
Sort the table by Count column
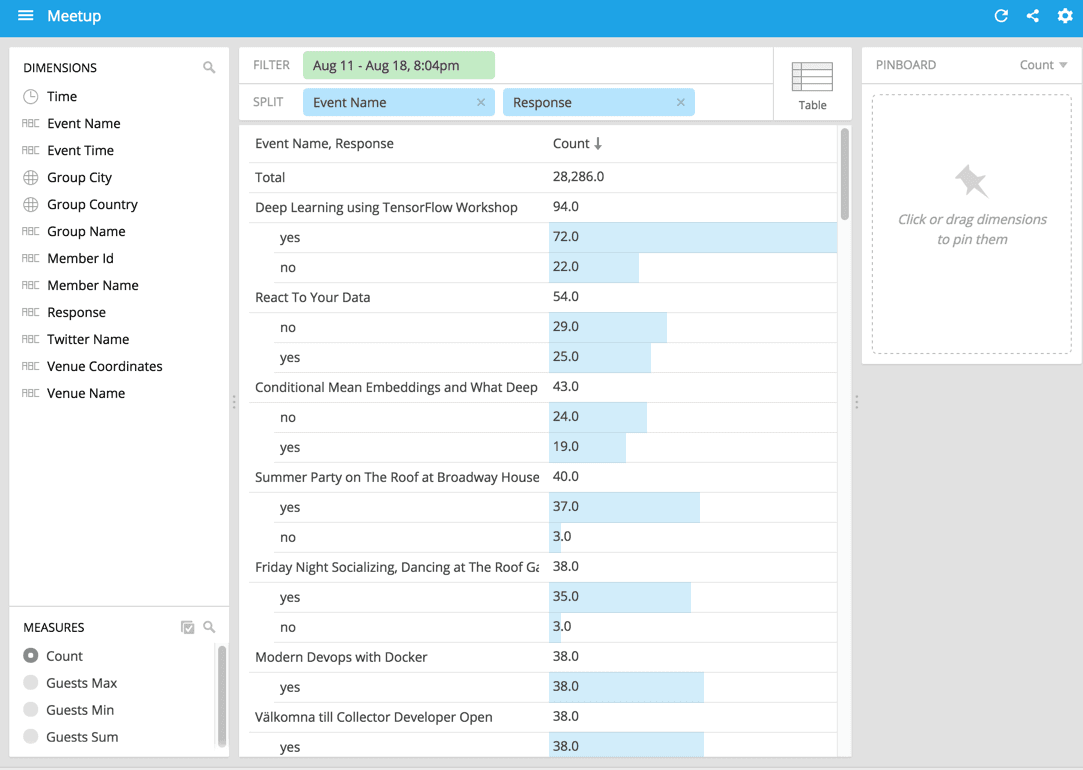tap(577, 144)
